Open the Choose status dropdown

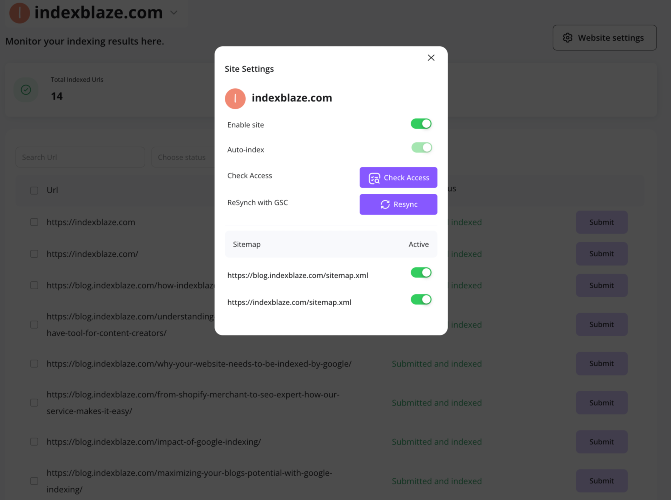[x=183, y=157]
